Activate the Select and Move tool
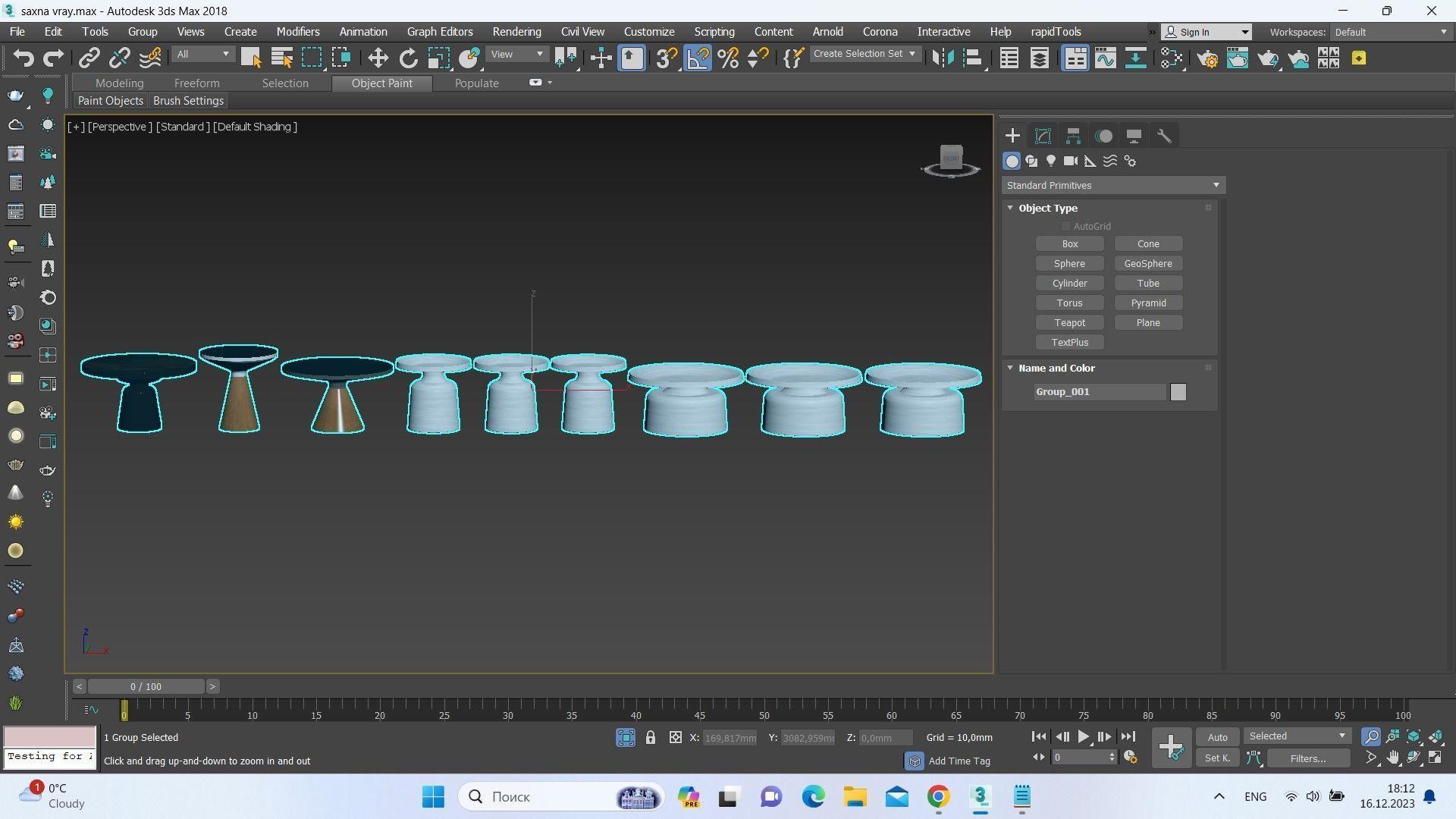This screenshot has width=1456, height=819. tap(378, 58)
